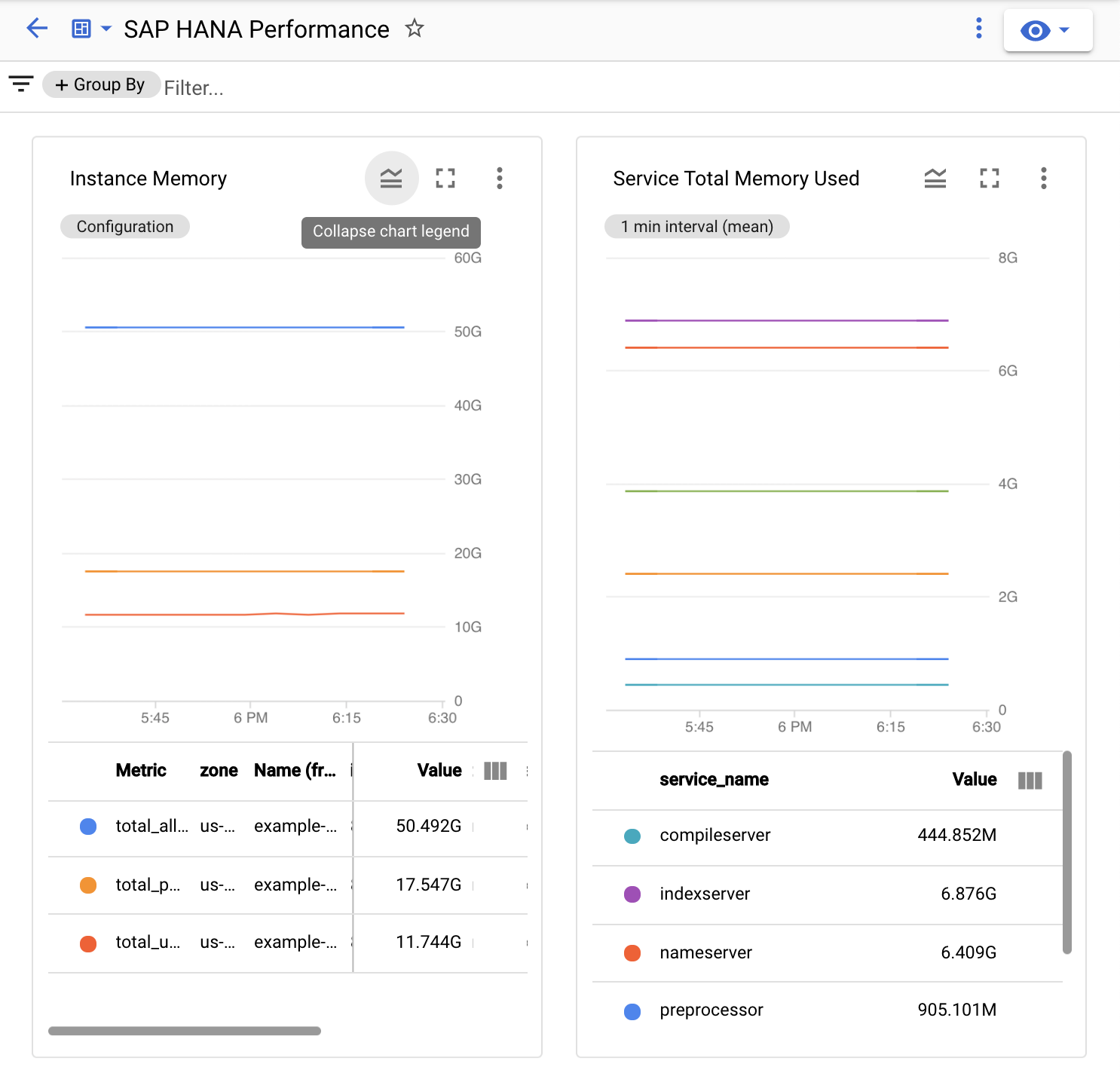This screenshot has width=1120, height=1082.
Task: Expand Service Total Memory Used to fullscreen
Action: pos(990,179)
